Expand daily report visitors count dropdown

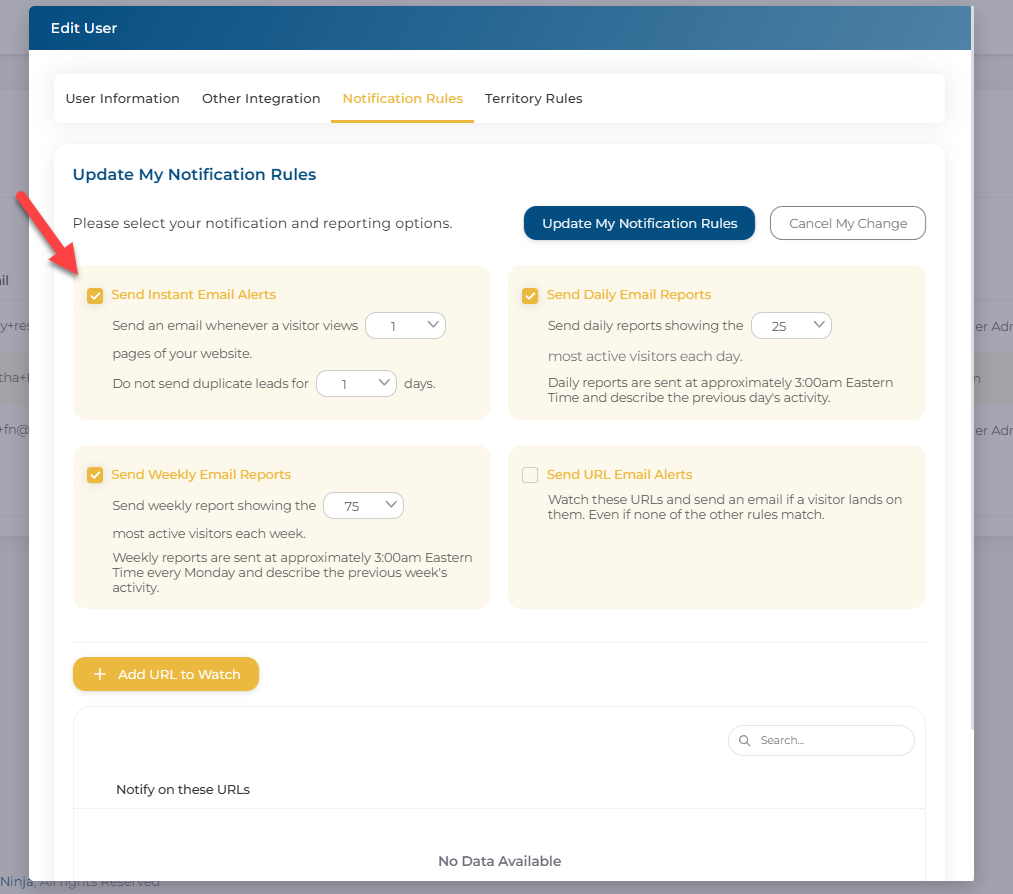791,325
